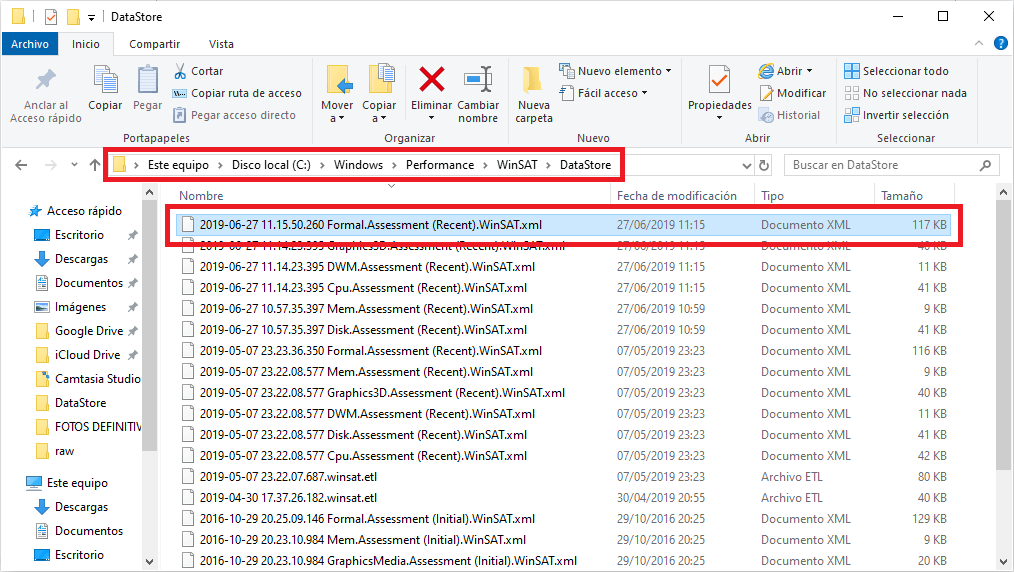Click the Historial button
Viewport: 1014px width, 572px height.
tap(789, 115)
